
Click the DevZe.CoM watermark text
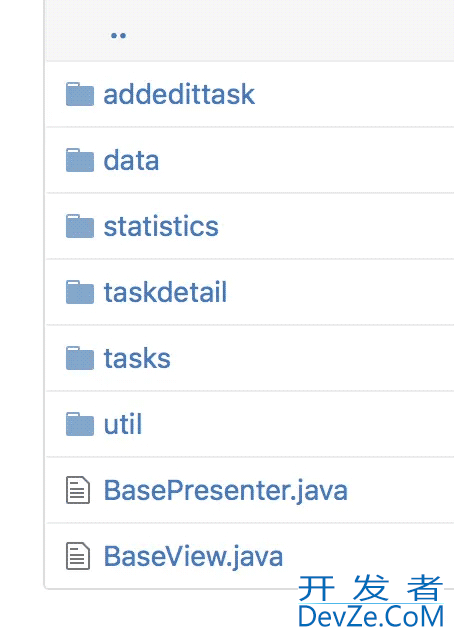(371, 617)
